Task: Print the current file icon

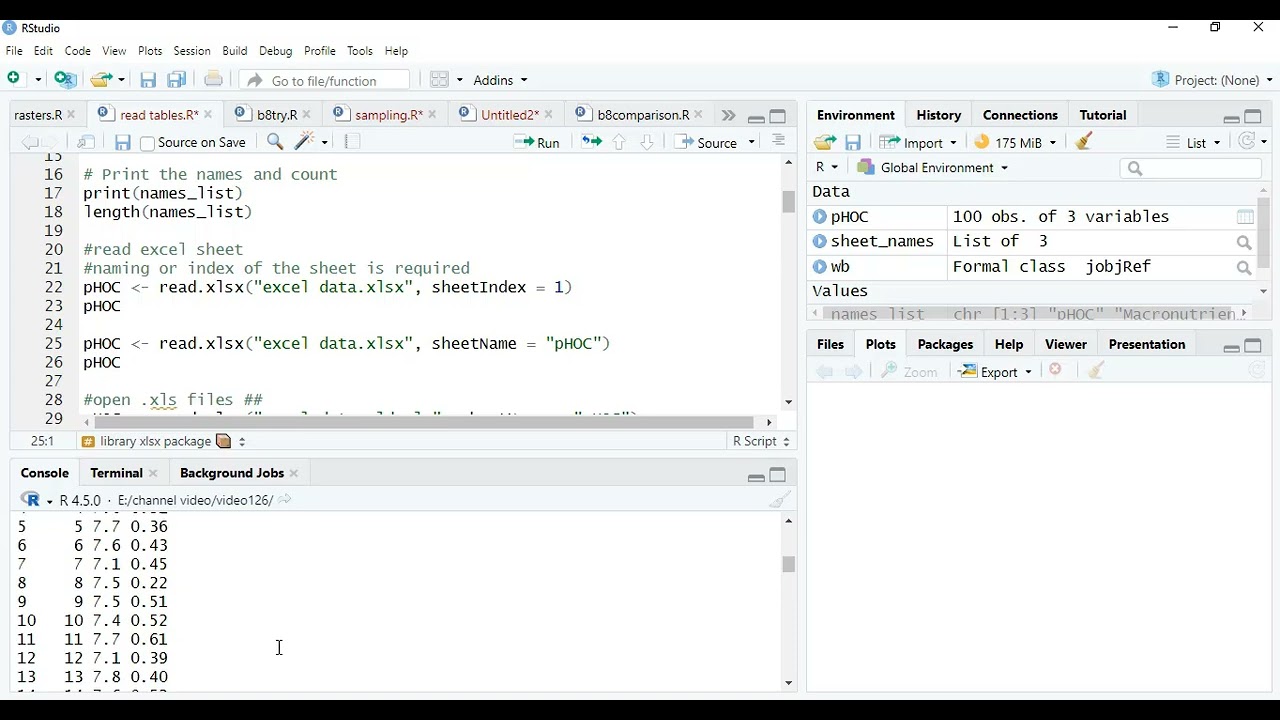Action: tap(213, 79)
